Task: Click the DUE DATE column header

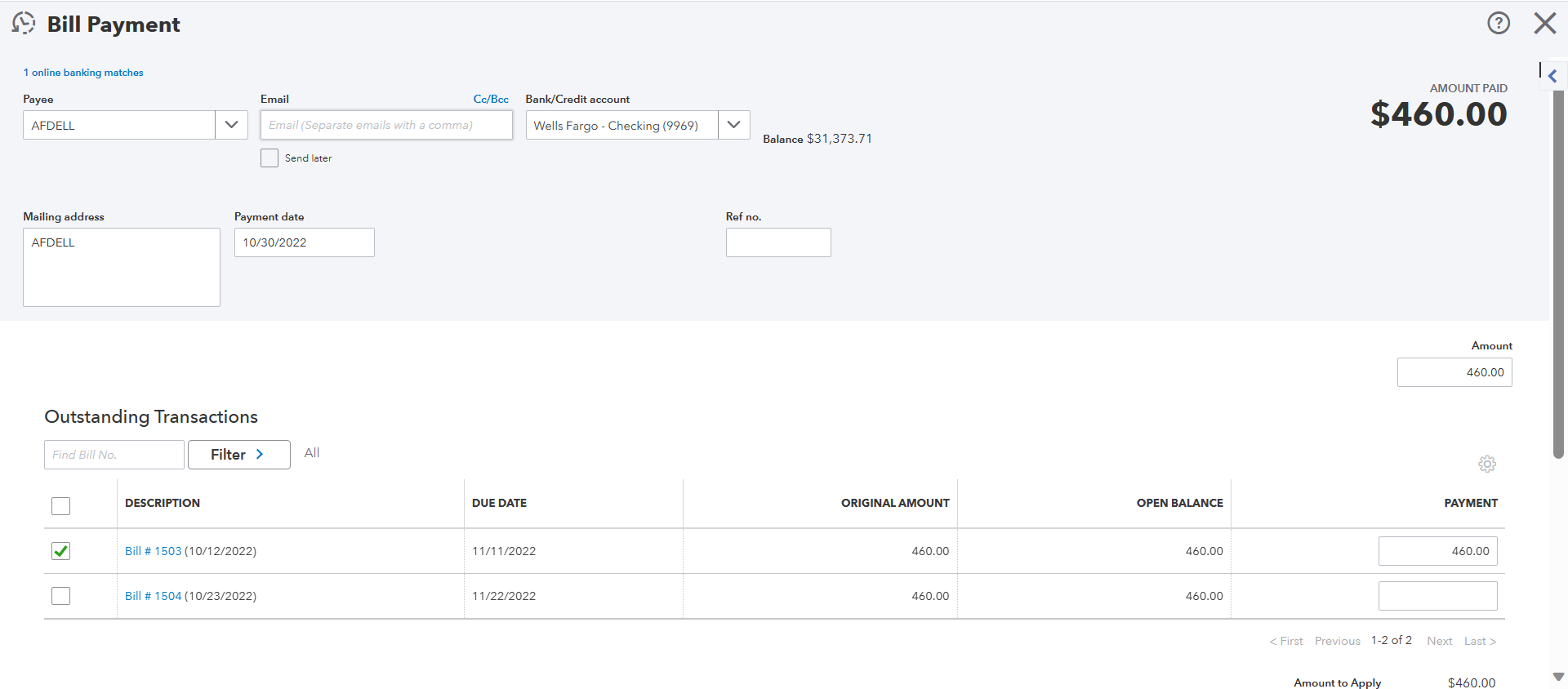Action: [499, 503]
